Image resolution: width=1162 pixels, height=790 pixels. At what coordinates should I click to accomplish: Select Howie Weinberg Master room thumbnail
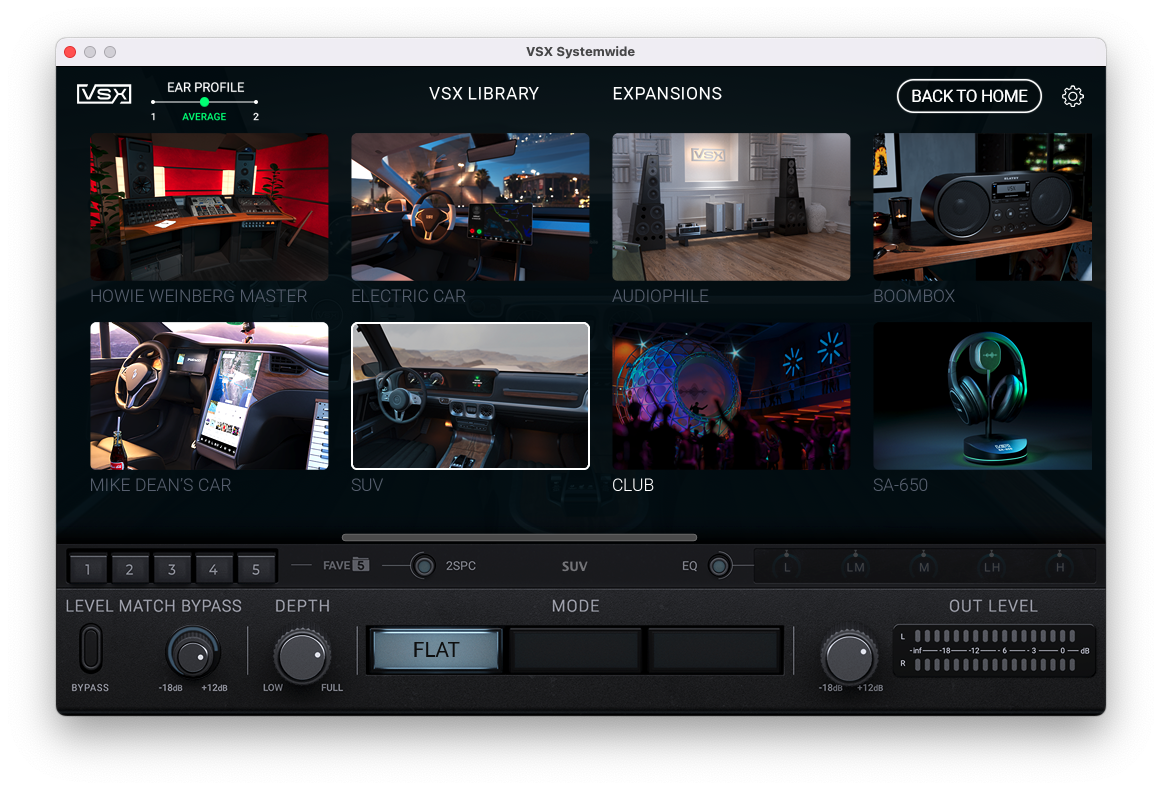point(209,207)
